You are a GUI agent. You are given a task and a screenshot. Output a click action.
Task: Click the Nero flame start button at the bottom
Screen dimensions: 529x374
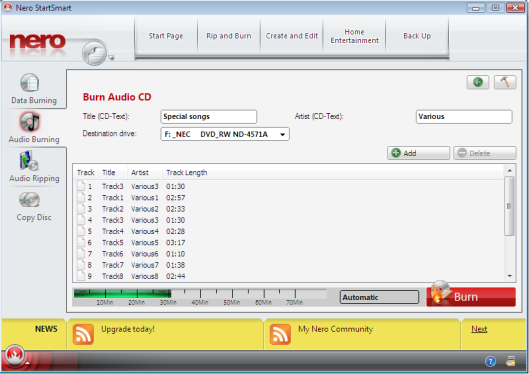(14, 355)
